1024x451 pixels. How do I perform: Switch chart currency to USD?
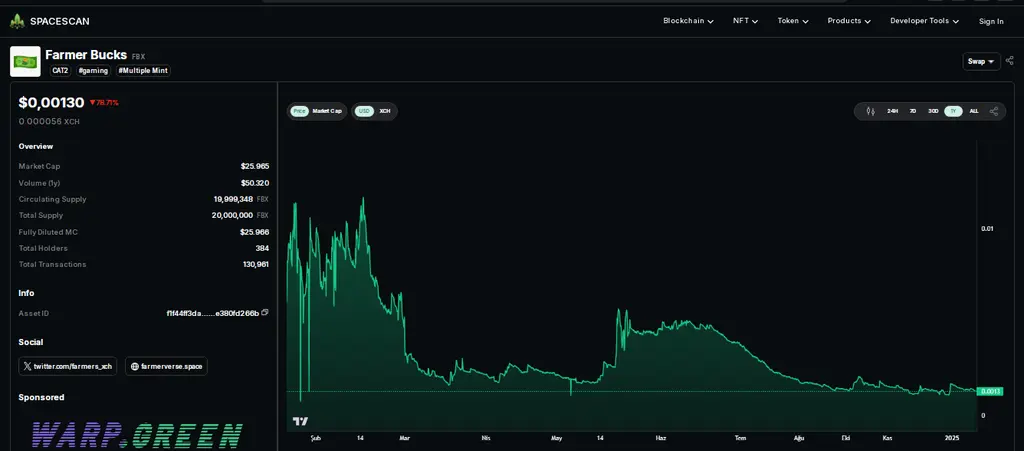point(364,111)
